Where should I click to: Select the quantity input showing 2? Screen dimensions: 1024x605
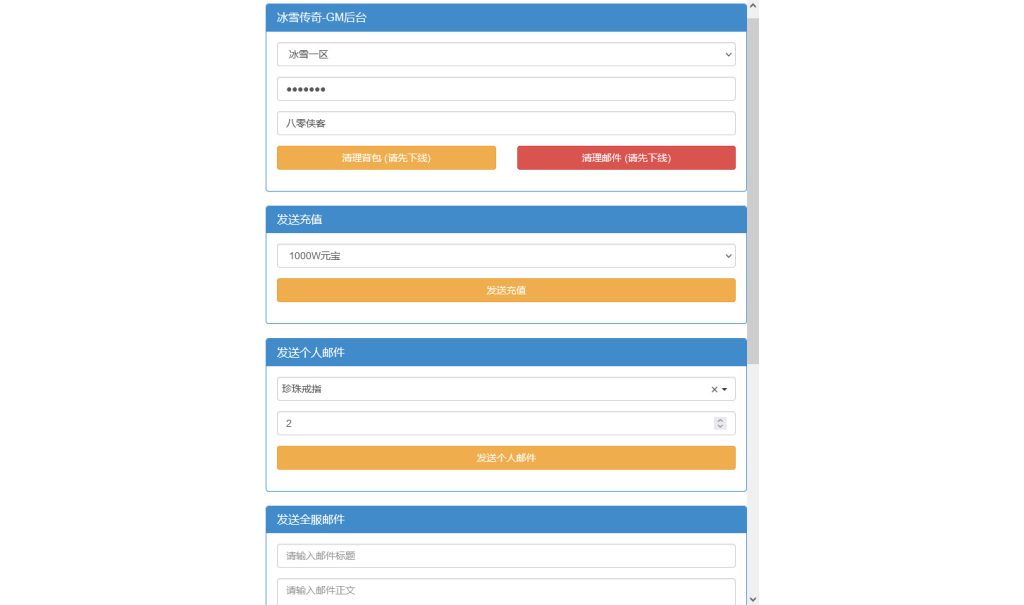coord(490,422)
